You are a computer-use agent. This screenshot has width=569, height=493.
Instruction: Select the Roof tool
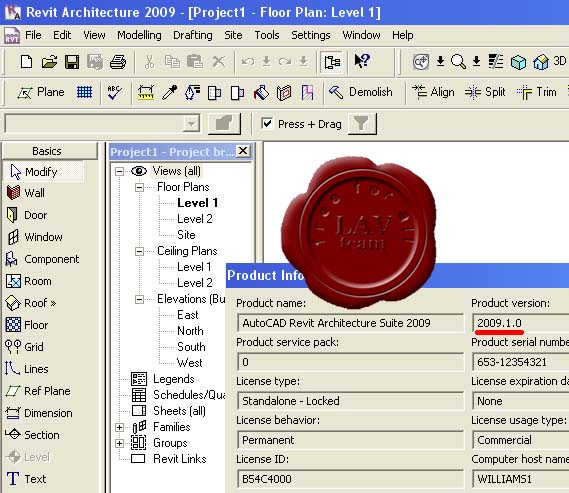(x=31, y=303)
